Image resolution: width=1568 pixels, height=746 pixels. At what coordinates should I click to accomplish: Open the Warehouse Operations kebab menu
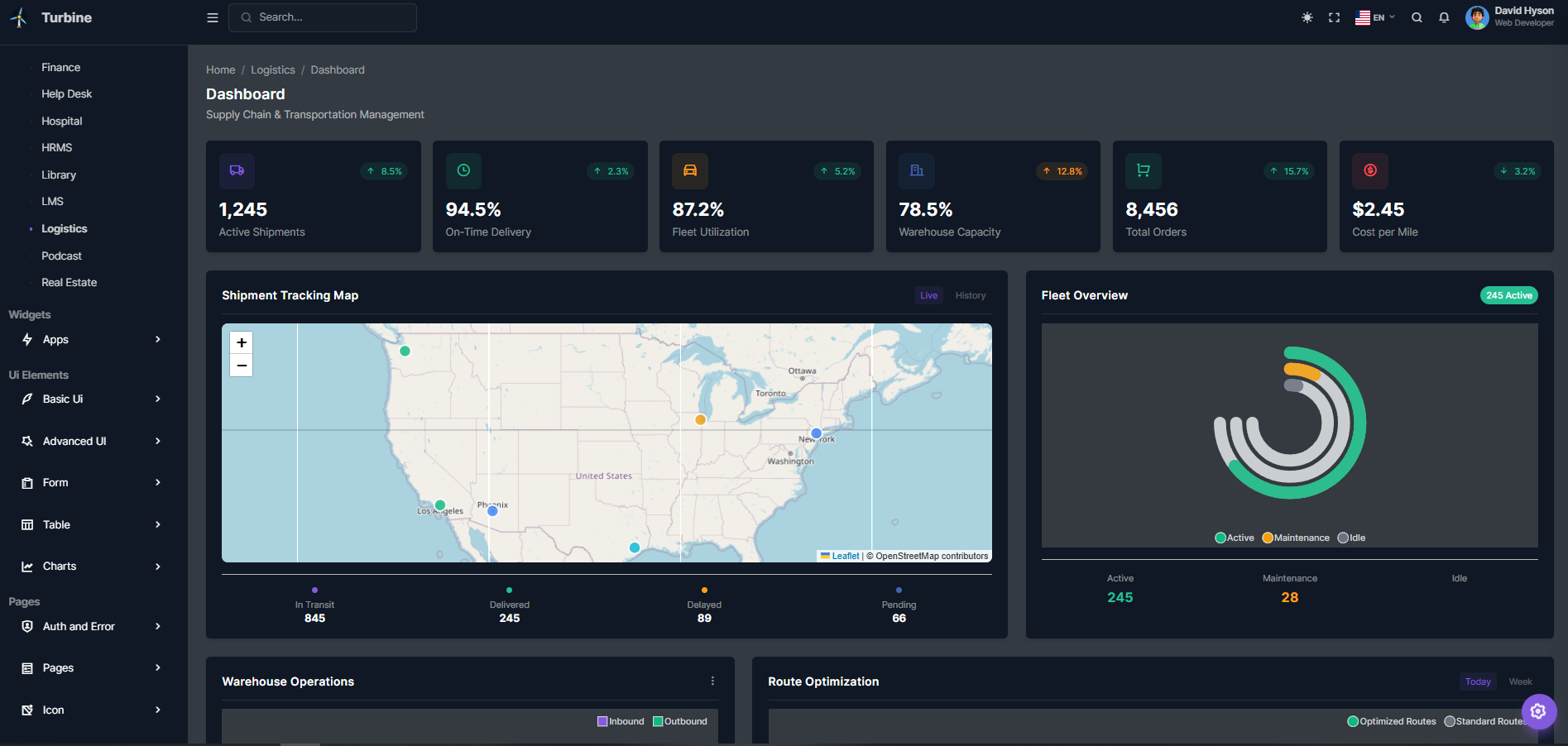pos(712,681)
